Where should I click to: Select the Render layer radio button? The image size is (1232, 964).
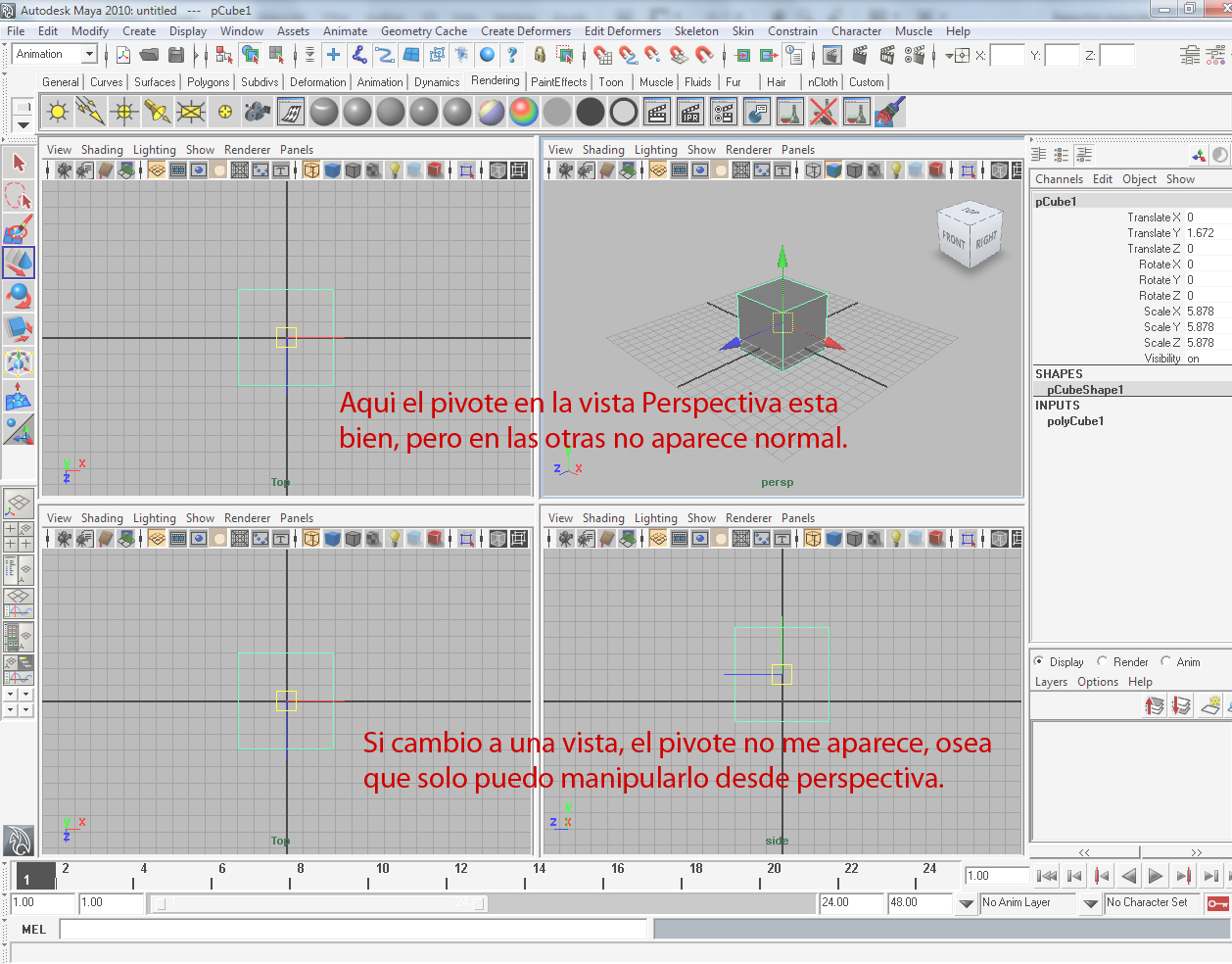(1102, 661)
